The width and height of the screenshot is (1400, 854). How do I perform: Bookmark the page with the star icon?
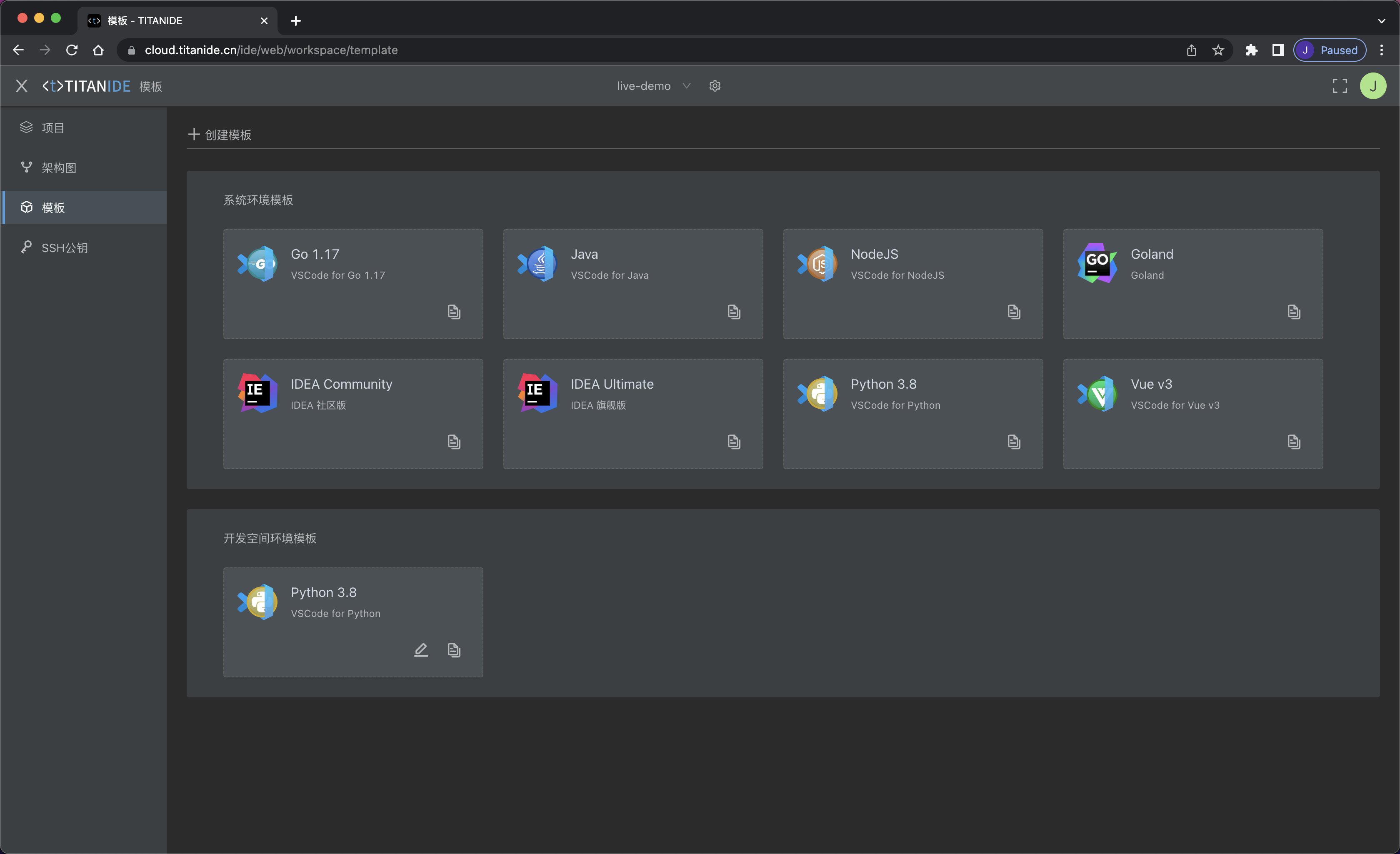(1217, 50)
